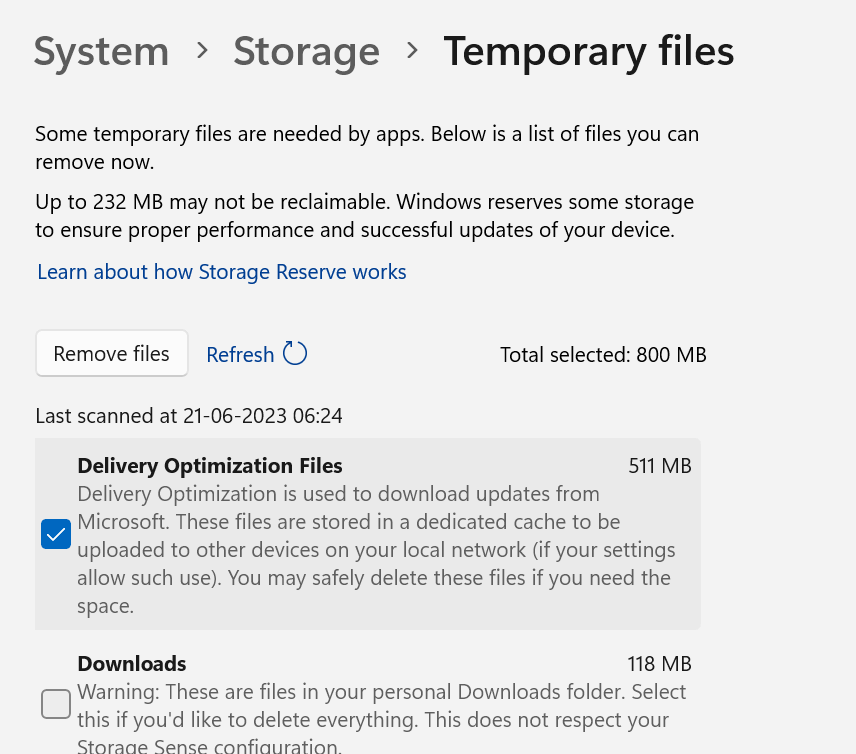Click the 511 MB size label
This screenshot has width=856, height=754.
click(x=659, y=466)
